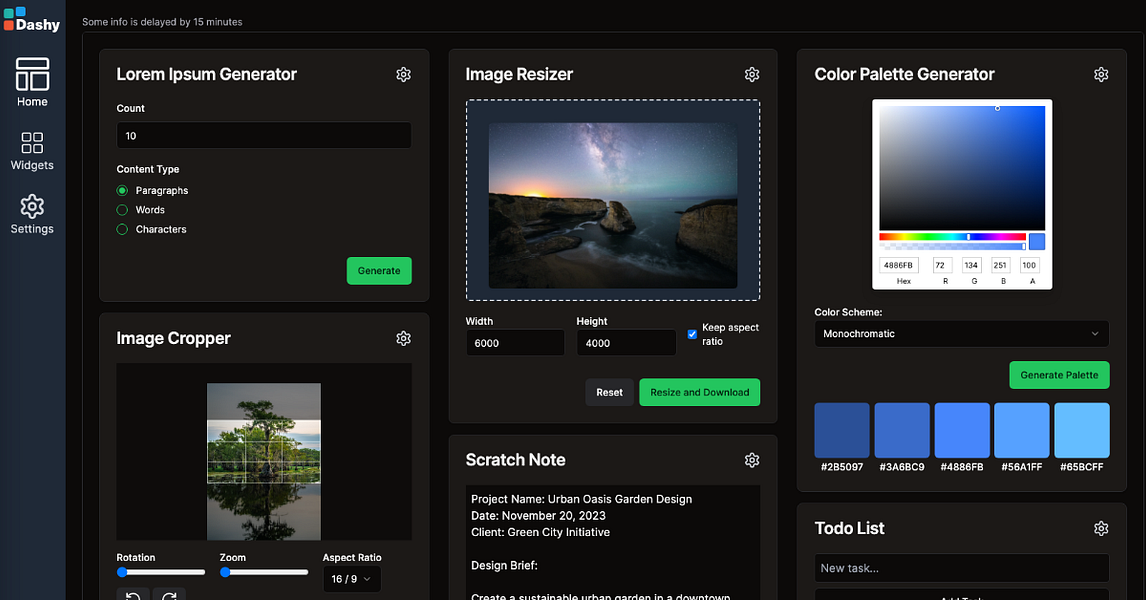Open the Widgets section in the sidebar
Image resolution: width=1146 pixels, height=600 pixels.
32,151
